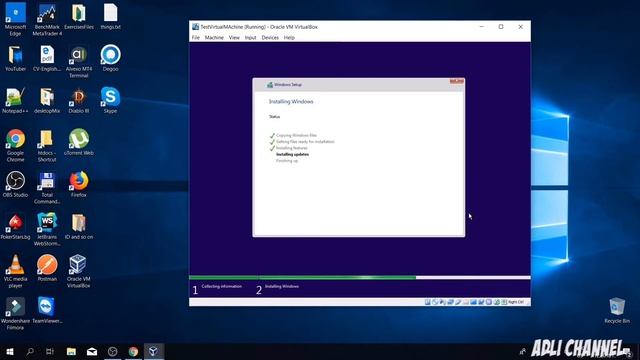Screen dimensions: 640x360
Task: Open Task View from taskbar
Action: click(50, 351)
